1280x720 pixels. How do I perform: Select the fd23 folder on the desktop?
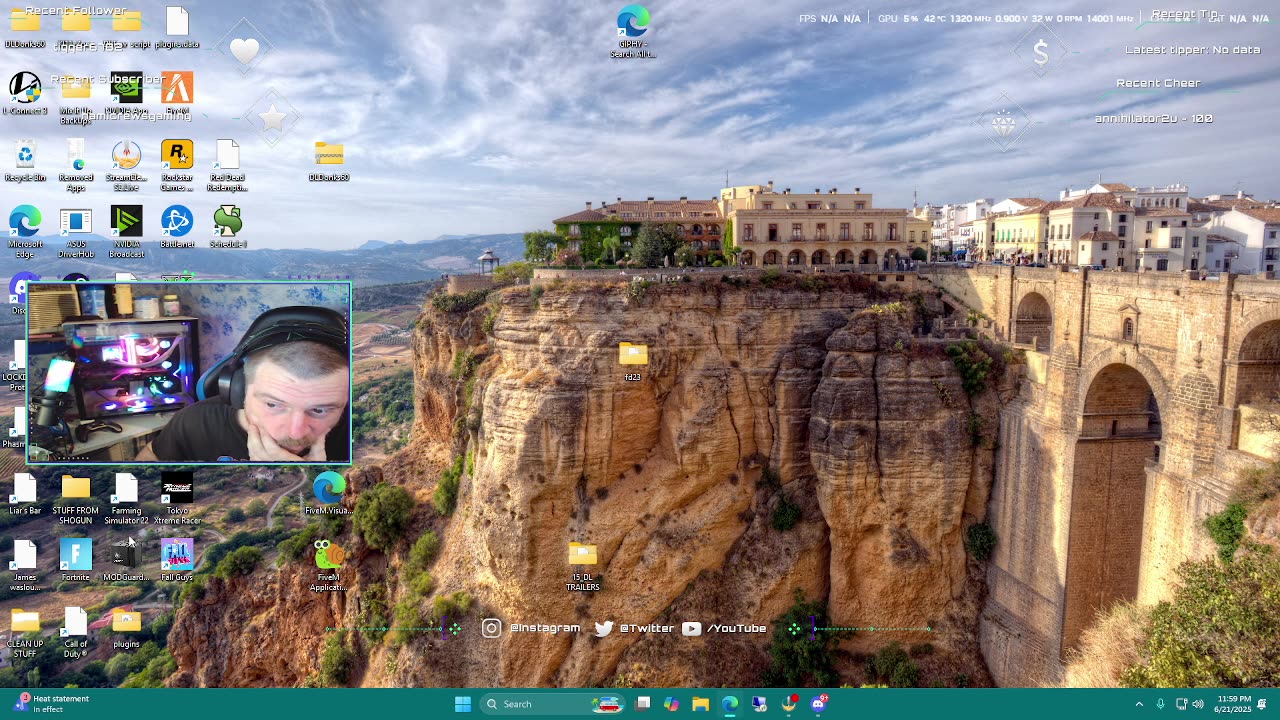pyautogui.click(x=633, y=361)
